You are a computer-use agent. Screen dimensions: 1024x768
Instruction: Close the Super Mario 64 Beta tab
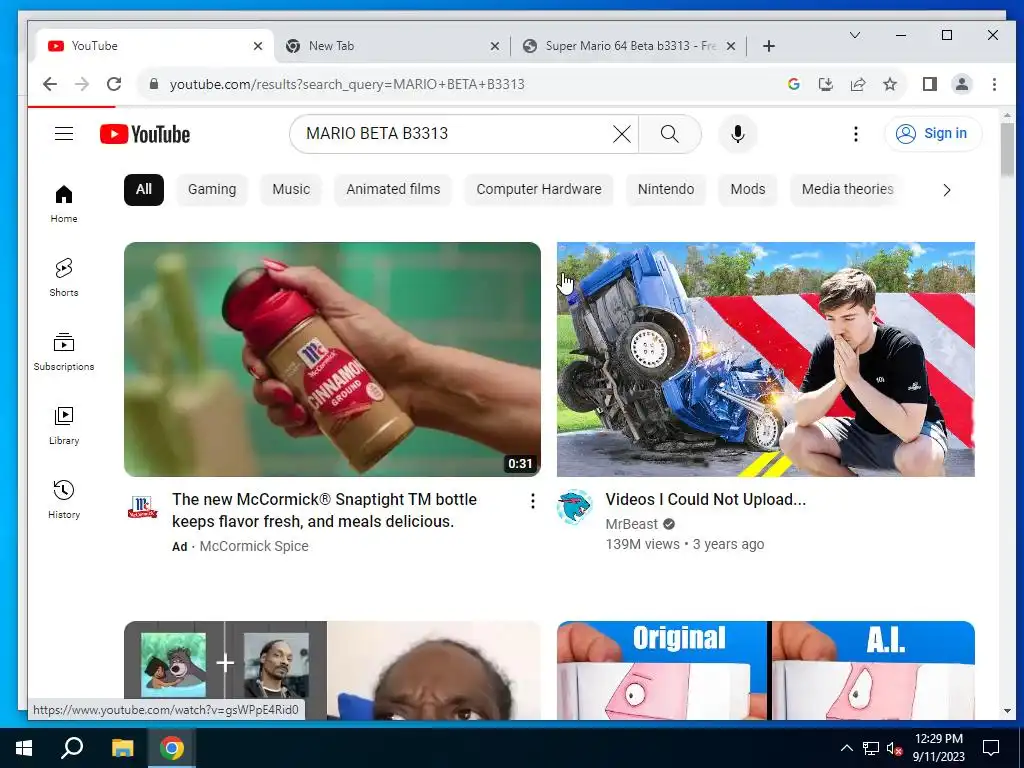731,46
